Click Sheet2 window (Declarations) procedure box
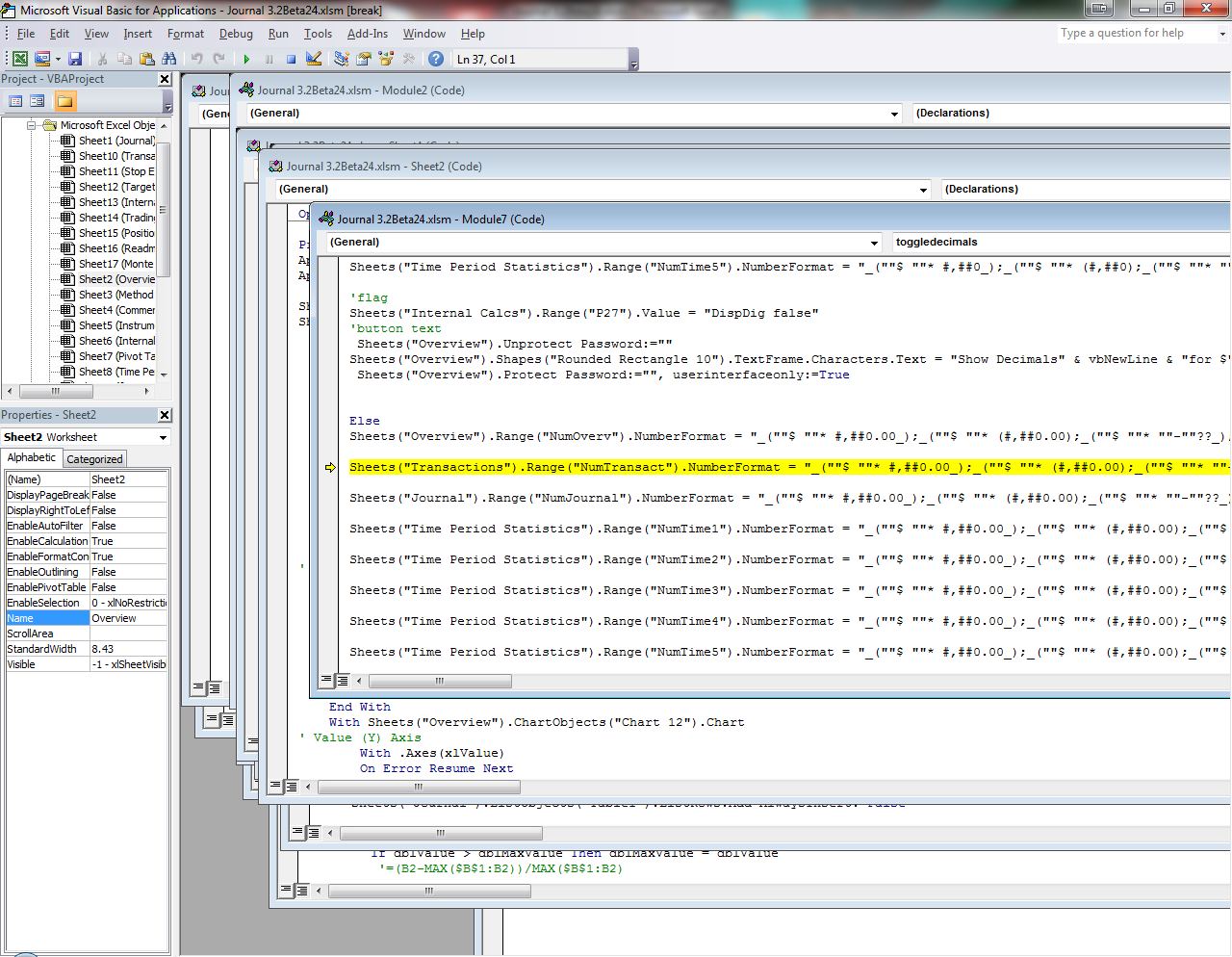The width and height of the screenshot is (1232, 957). click(1086, 190)
